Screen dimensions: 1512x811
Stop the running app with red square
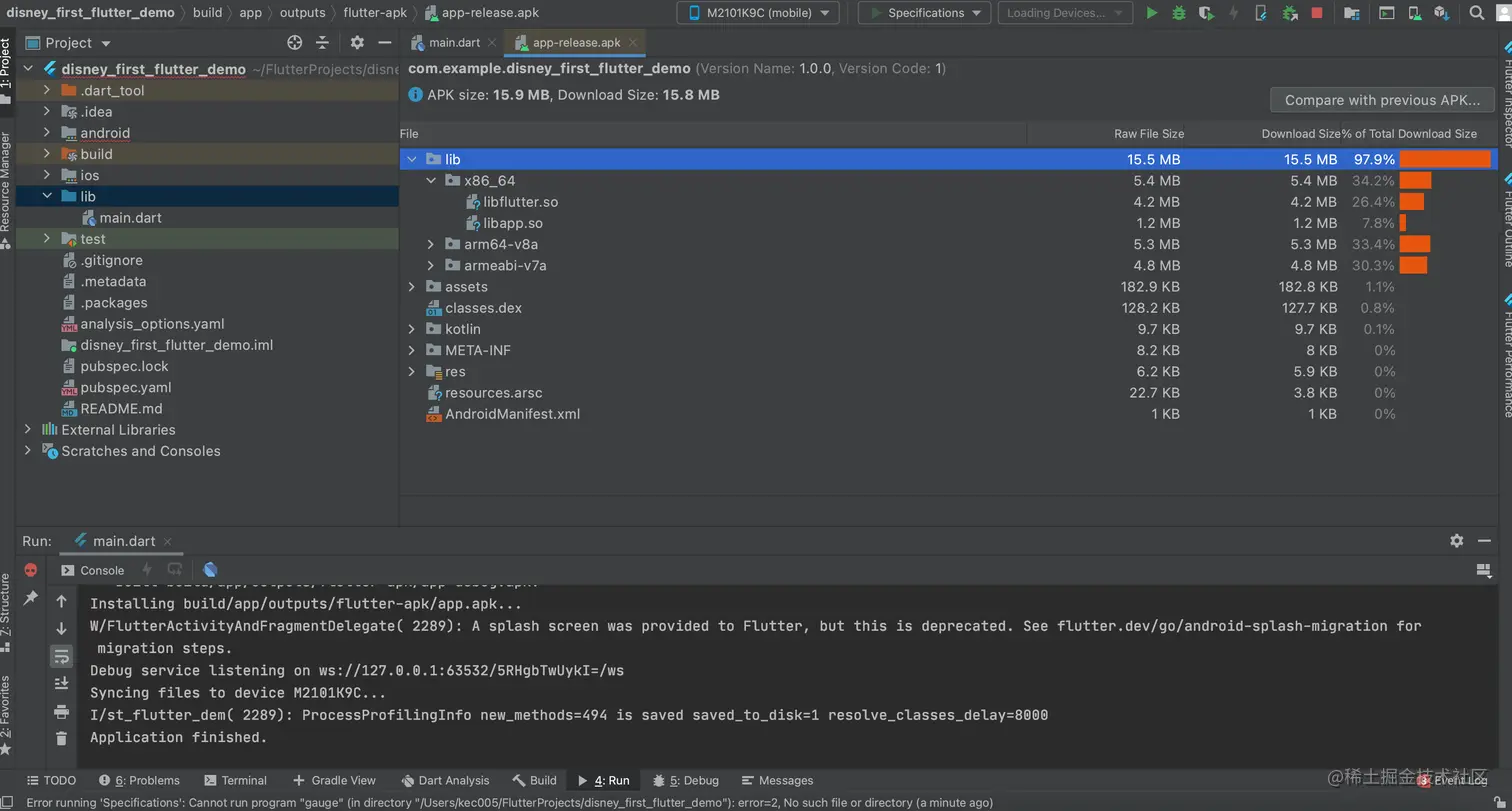pos(1317,13)
